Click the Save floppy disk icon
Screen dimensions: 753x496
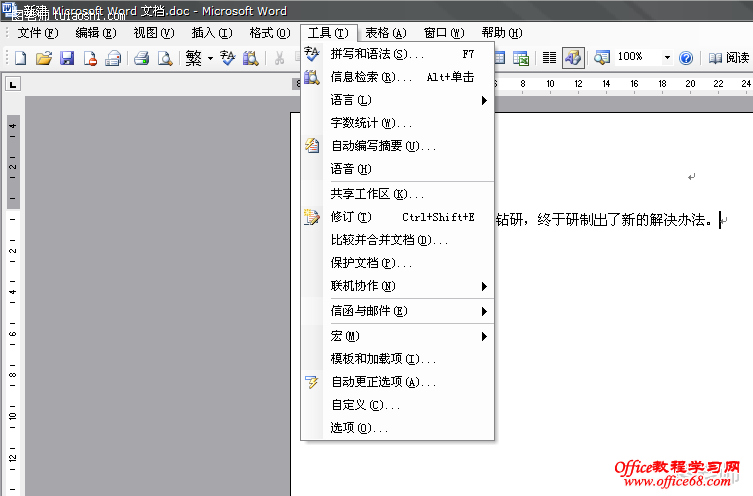tap(67, 59)
